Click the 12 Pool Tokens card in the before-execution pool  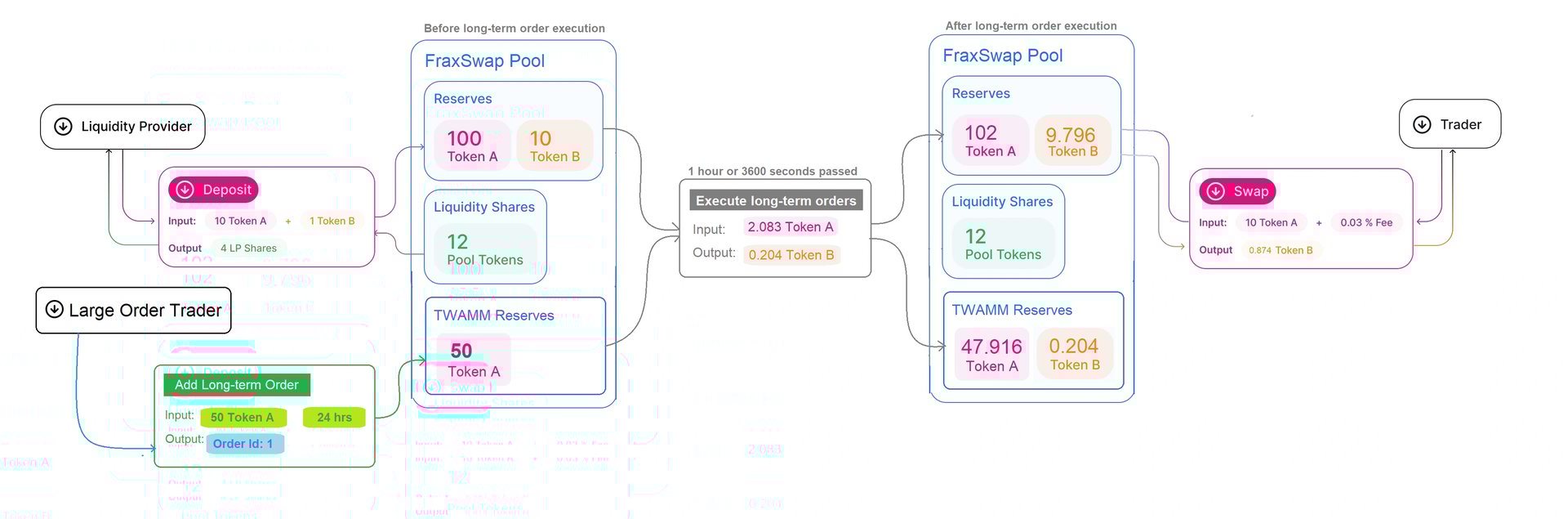[x=485, y=249]
